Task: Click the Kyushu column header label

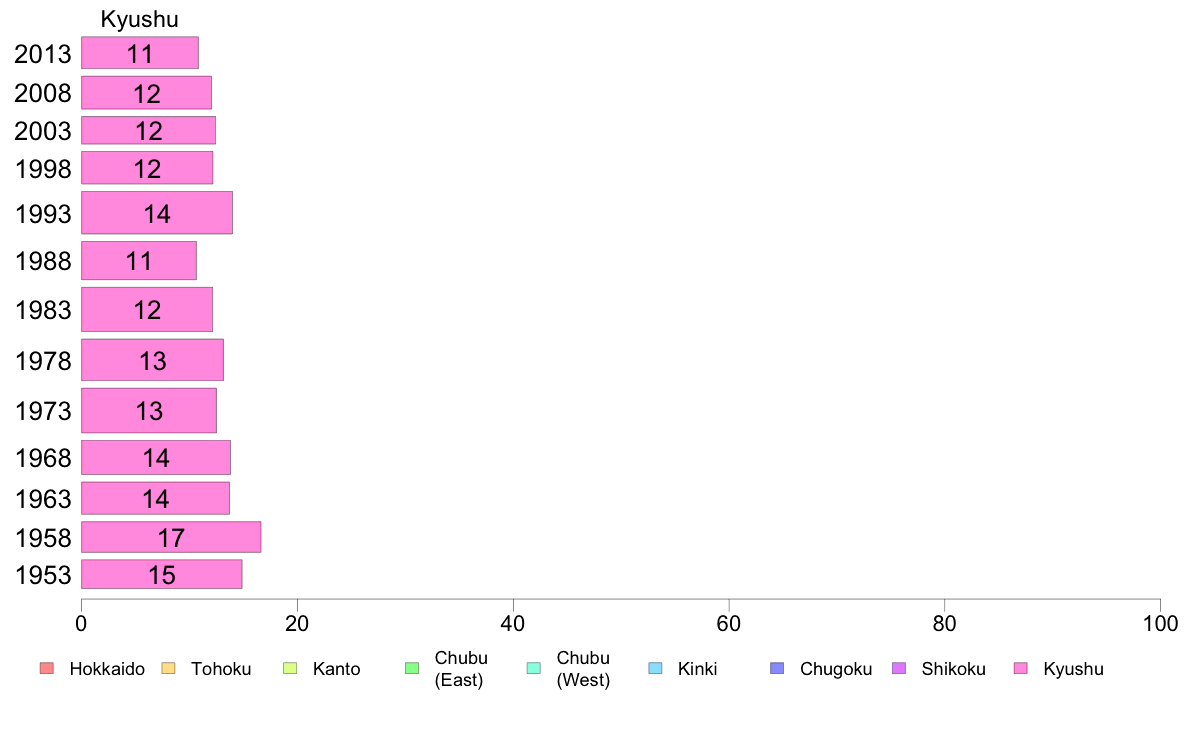Action: point(139,19)
